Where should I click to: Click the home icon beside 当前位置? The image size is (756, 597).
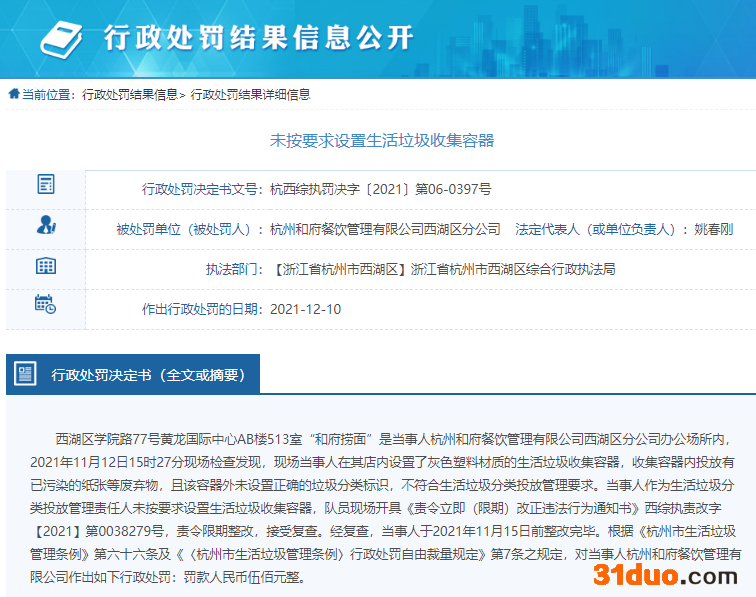pos(14,94)
